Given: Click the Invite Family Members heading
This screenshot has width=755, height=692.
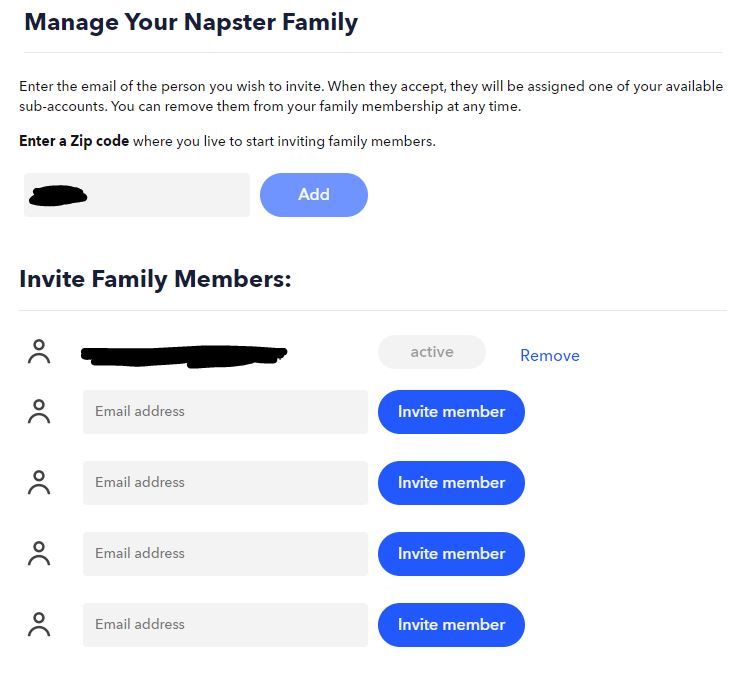Looking at the screenshot, I should click(x=155, y=279).
